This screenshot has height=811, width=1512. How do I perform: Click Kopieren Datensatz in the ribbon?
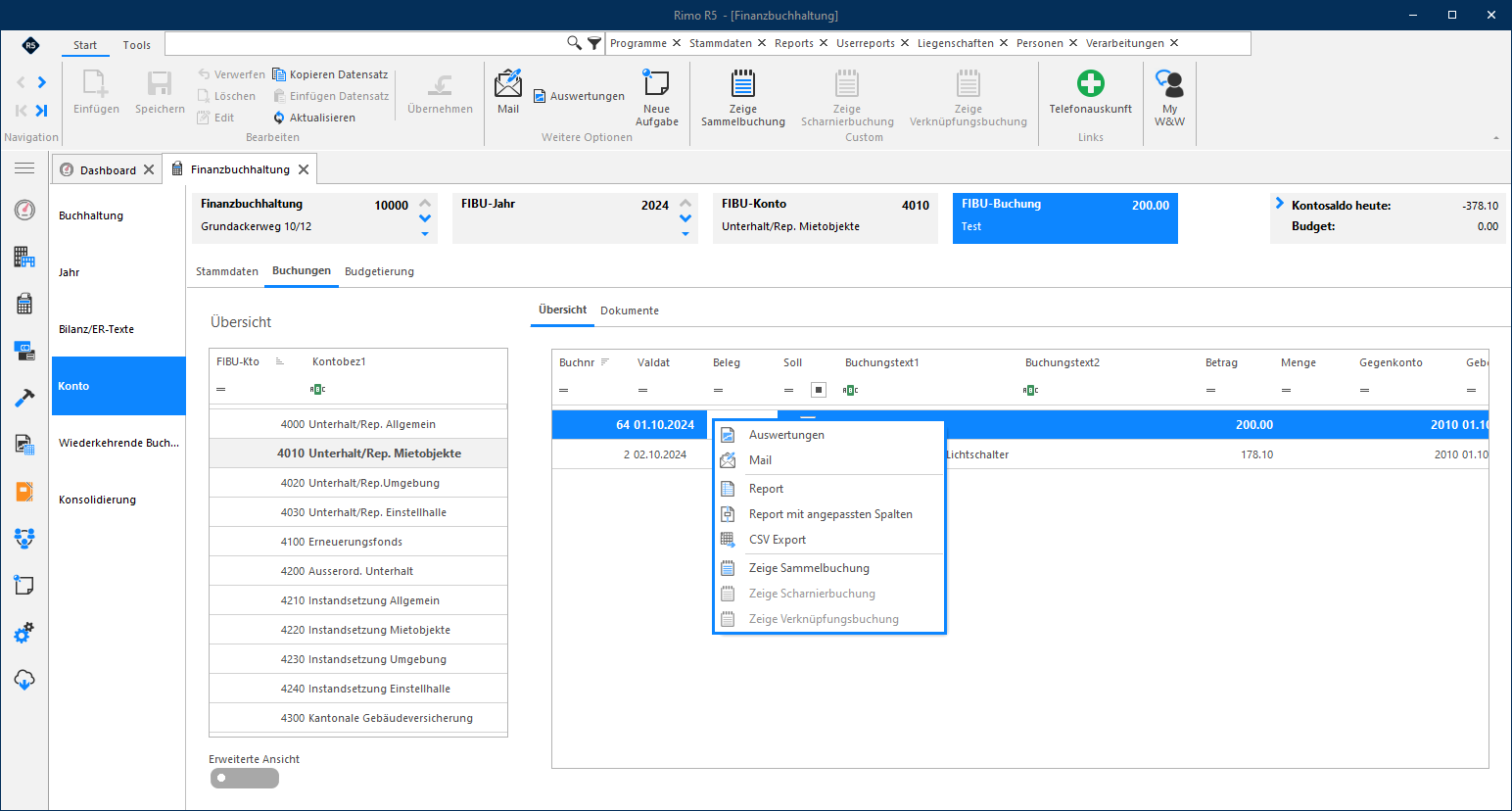(330, 74)
